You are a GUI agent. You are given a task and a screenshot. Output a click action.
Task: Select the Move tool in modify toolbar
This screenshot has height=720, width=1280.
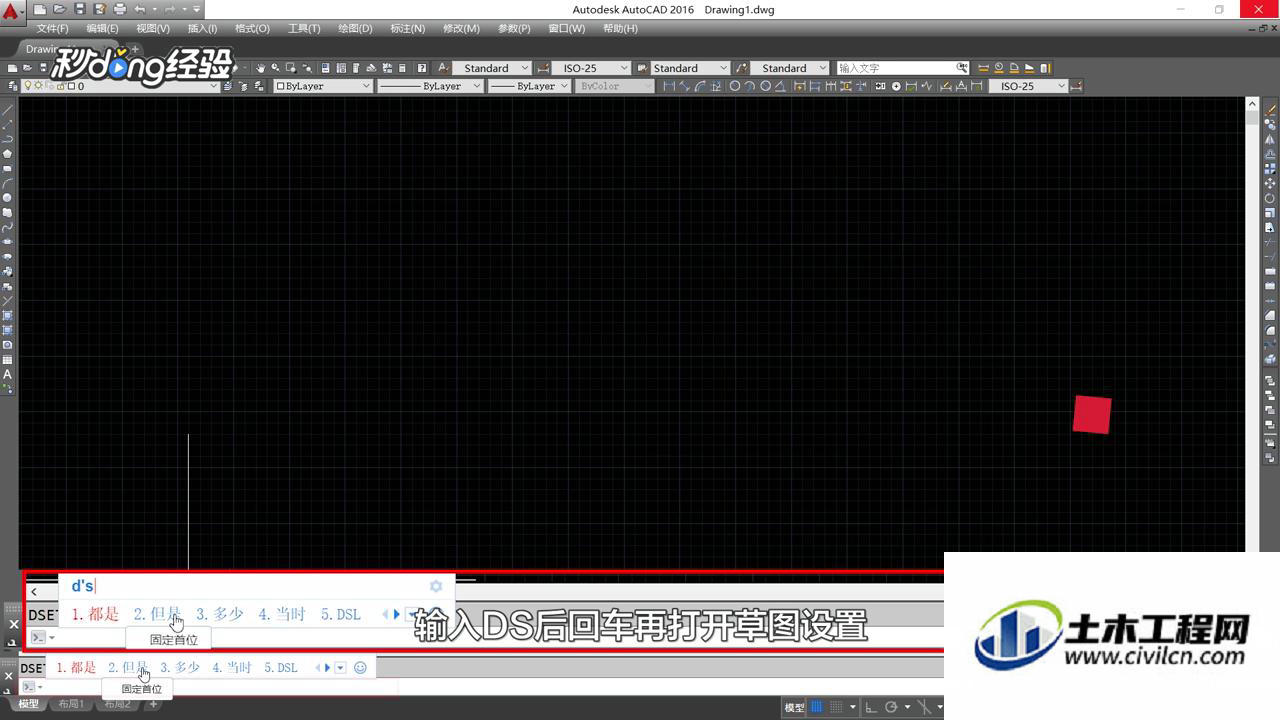(1271, 183)
